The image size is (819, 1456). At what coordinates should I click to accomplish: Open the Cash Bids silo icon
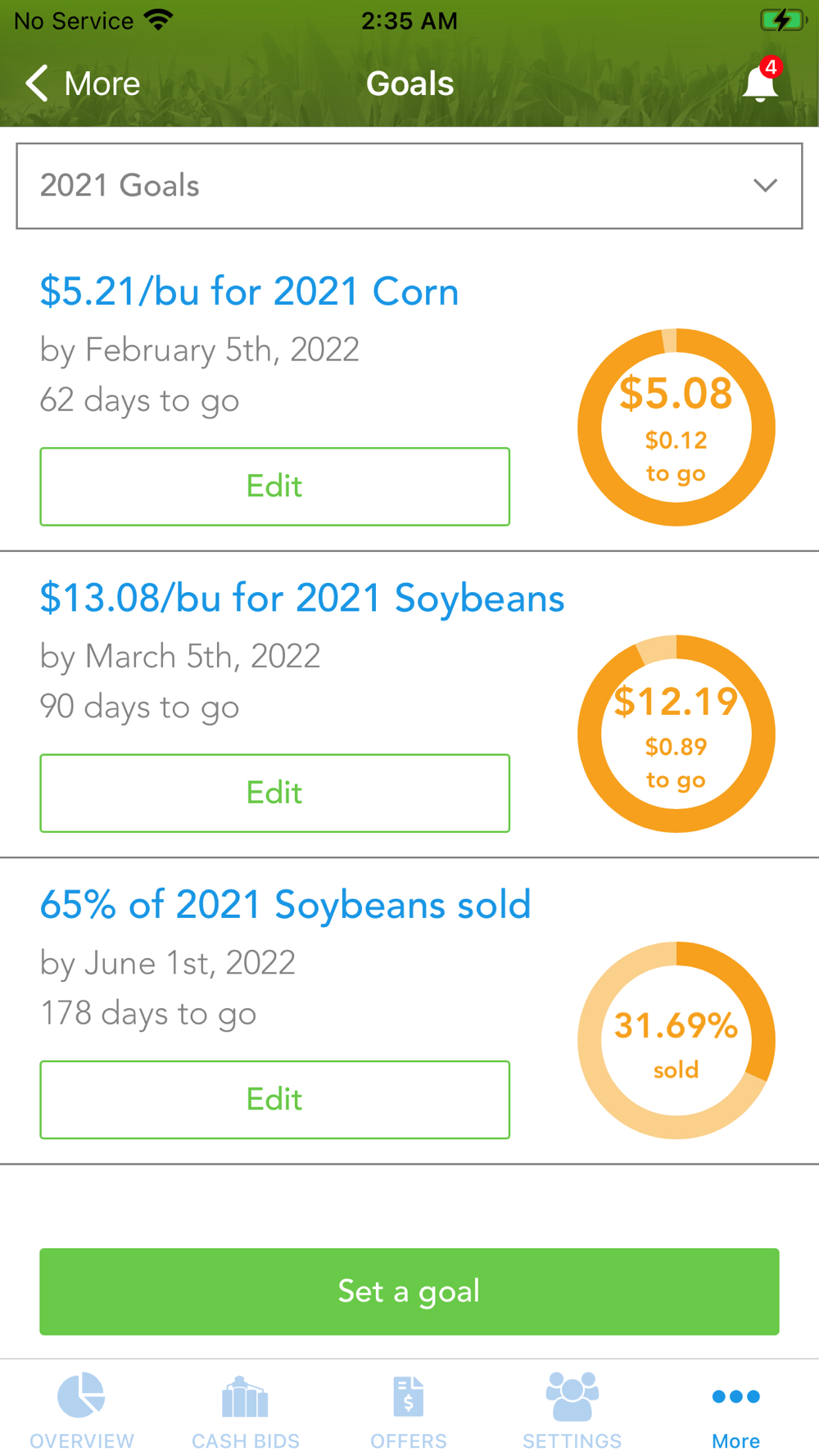(245, 1395)
